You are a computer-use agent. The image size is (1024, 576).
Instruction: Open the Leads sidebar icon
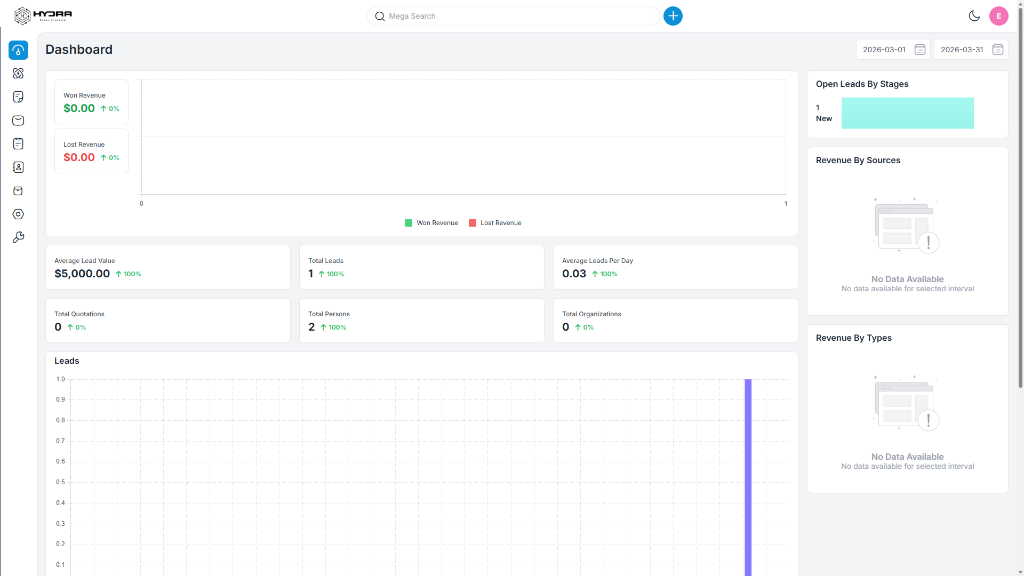pyautogui.click(x=18, y=74)
